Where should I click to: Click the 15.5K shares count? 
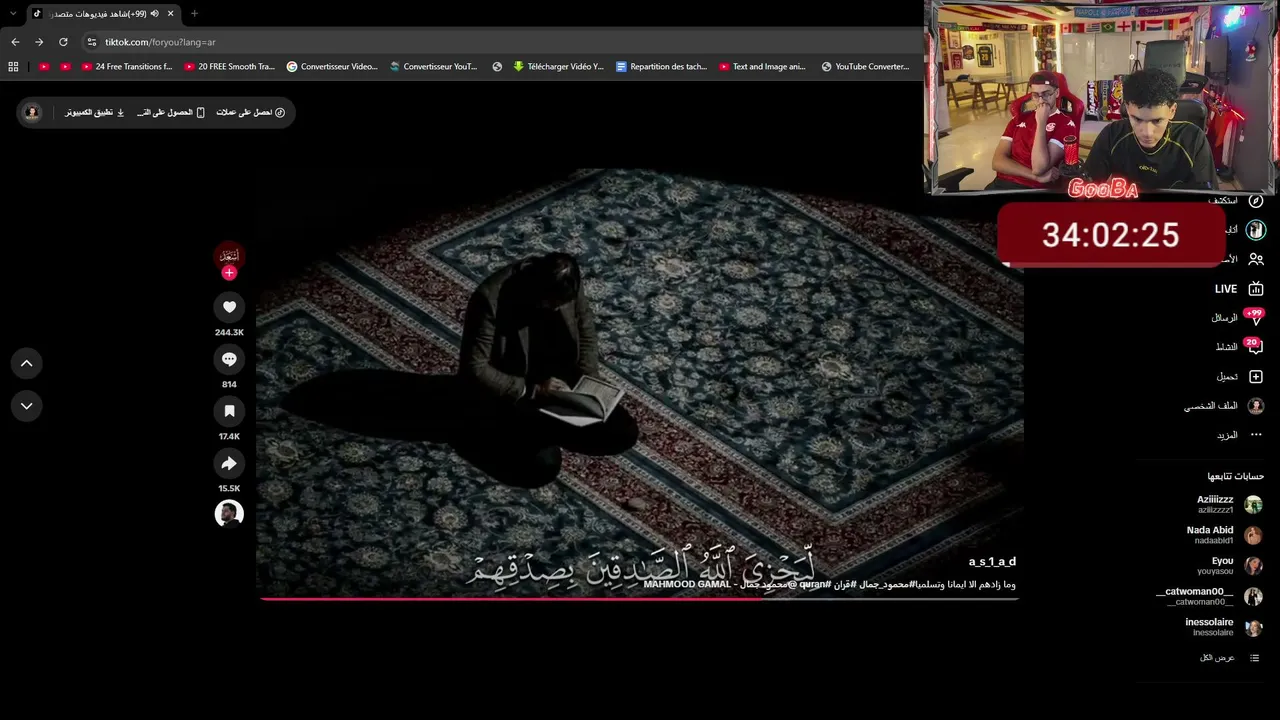point(229,488)
